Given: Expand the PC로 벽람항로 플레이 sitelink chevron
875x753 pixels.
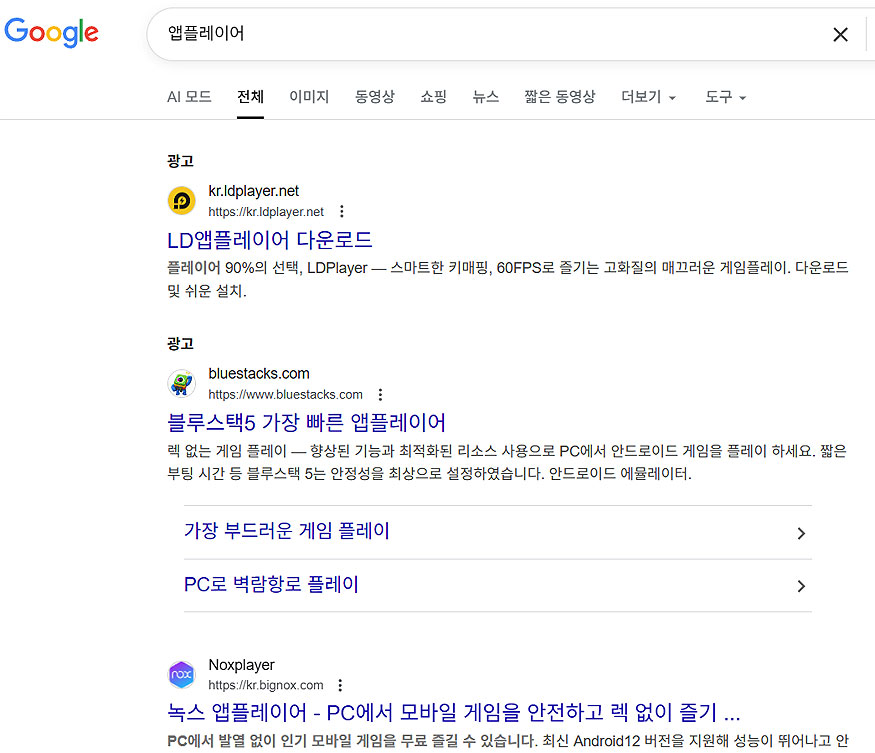Looking at the screenshot, I should pyautogui.click(x=801, y=586).
